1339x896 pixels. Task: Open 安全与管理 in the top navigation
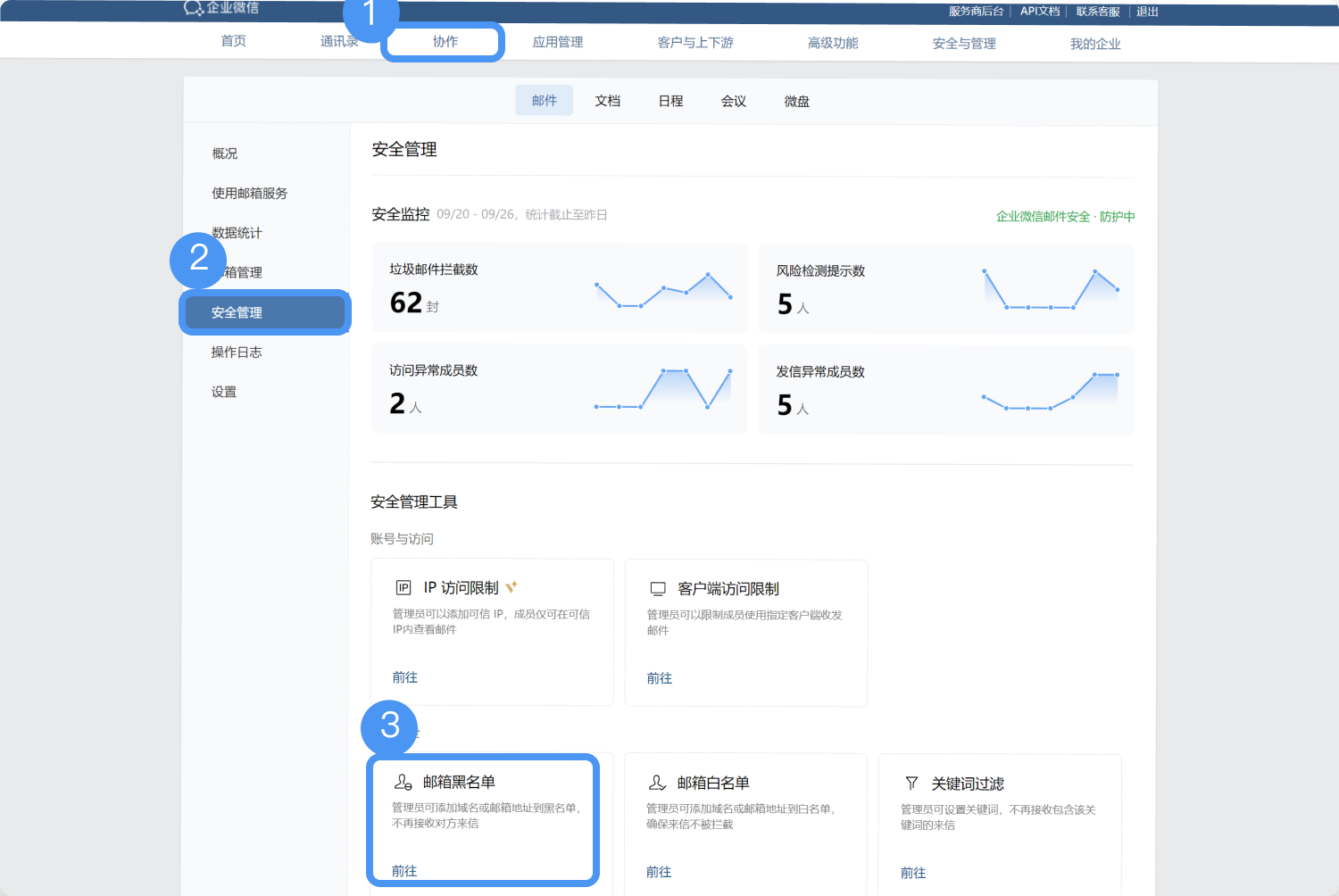click(x=964, y=44)
